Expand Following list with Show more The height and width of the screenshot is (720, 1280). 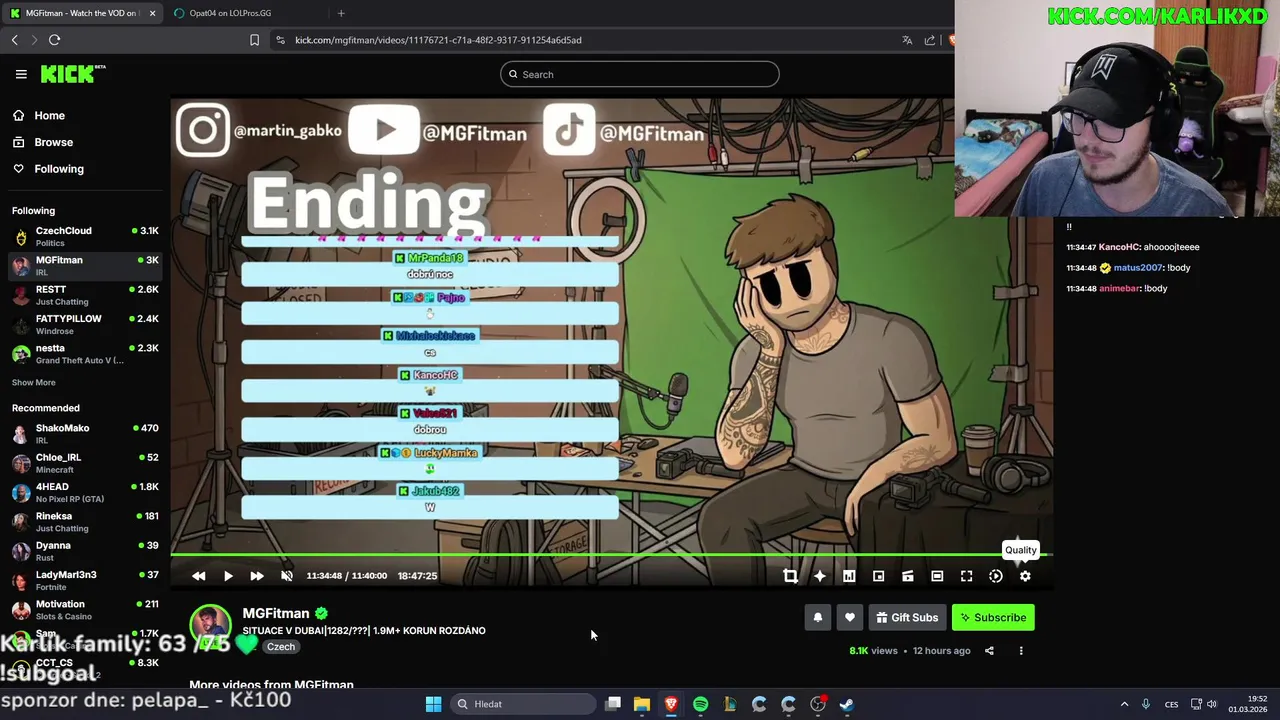click(34, 383)
